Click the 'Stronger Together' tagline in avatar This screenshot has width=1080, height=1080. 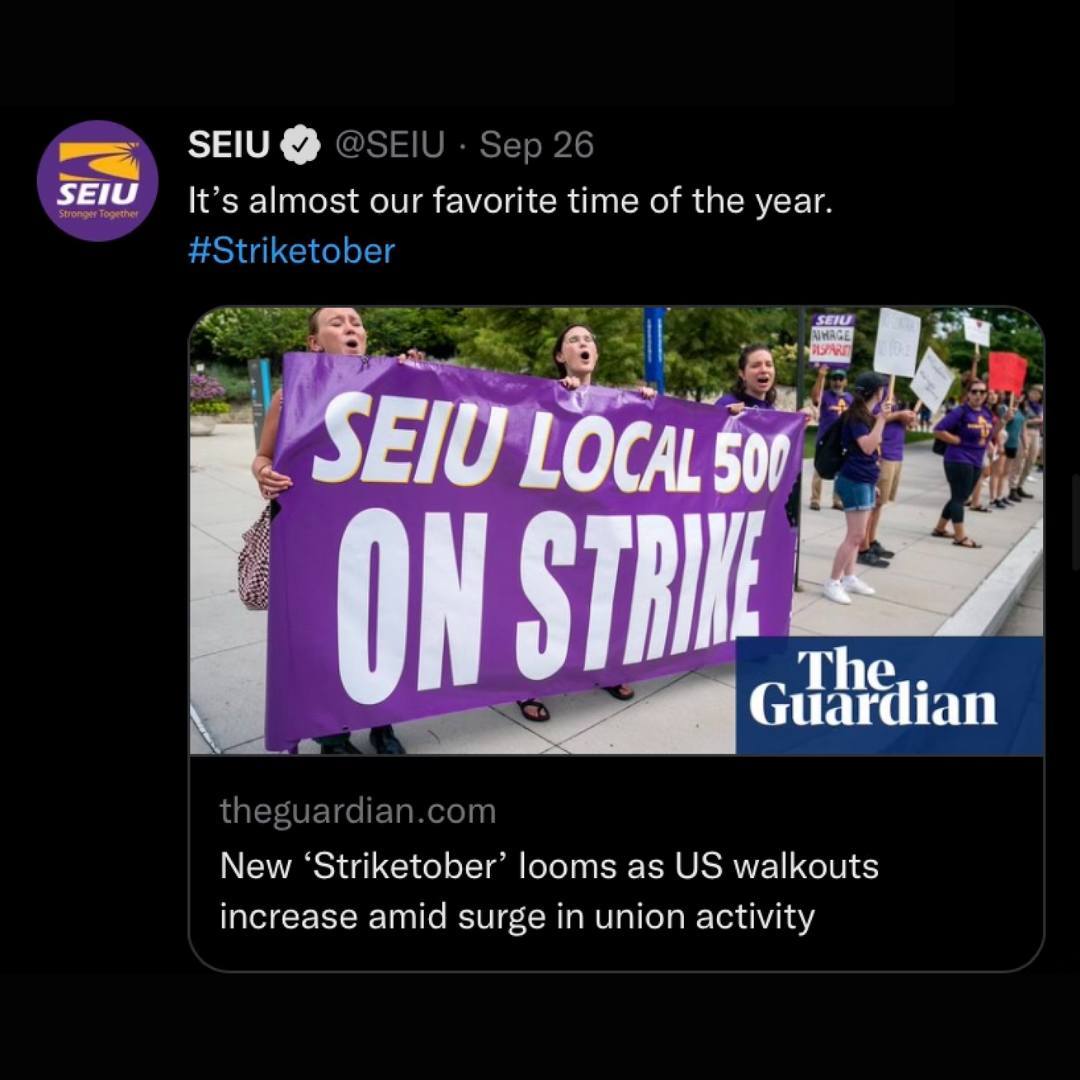pos(98,214)
